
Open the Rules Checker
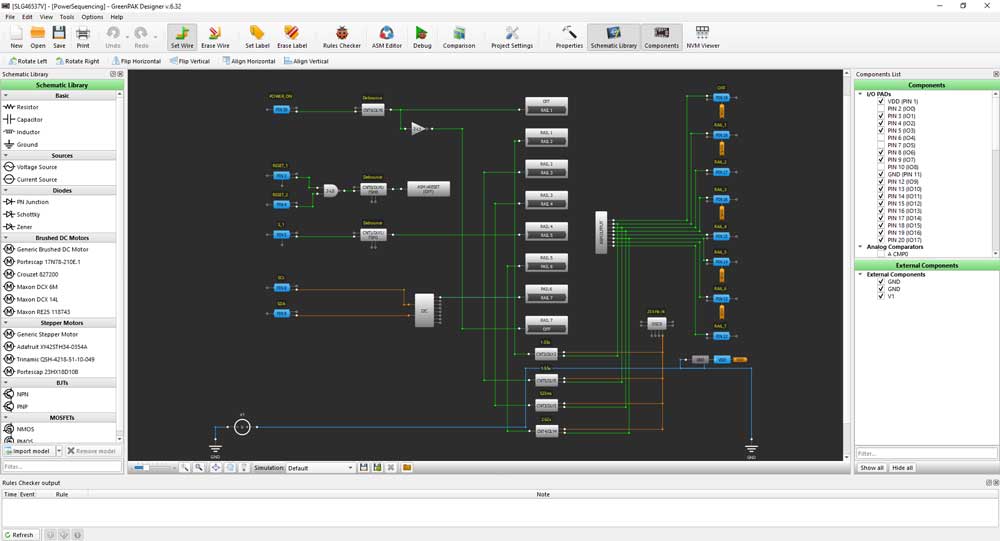tap(341, 37)
